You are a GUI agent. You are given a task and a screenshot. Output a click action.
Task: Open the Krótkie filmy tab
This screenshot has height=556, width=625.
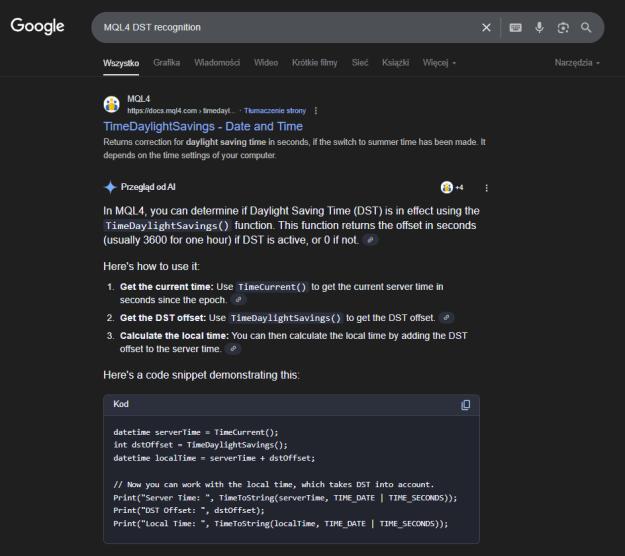(x=314, y=63)
